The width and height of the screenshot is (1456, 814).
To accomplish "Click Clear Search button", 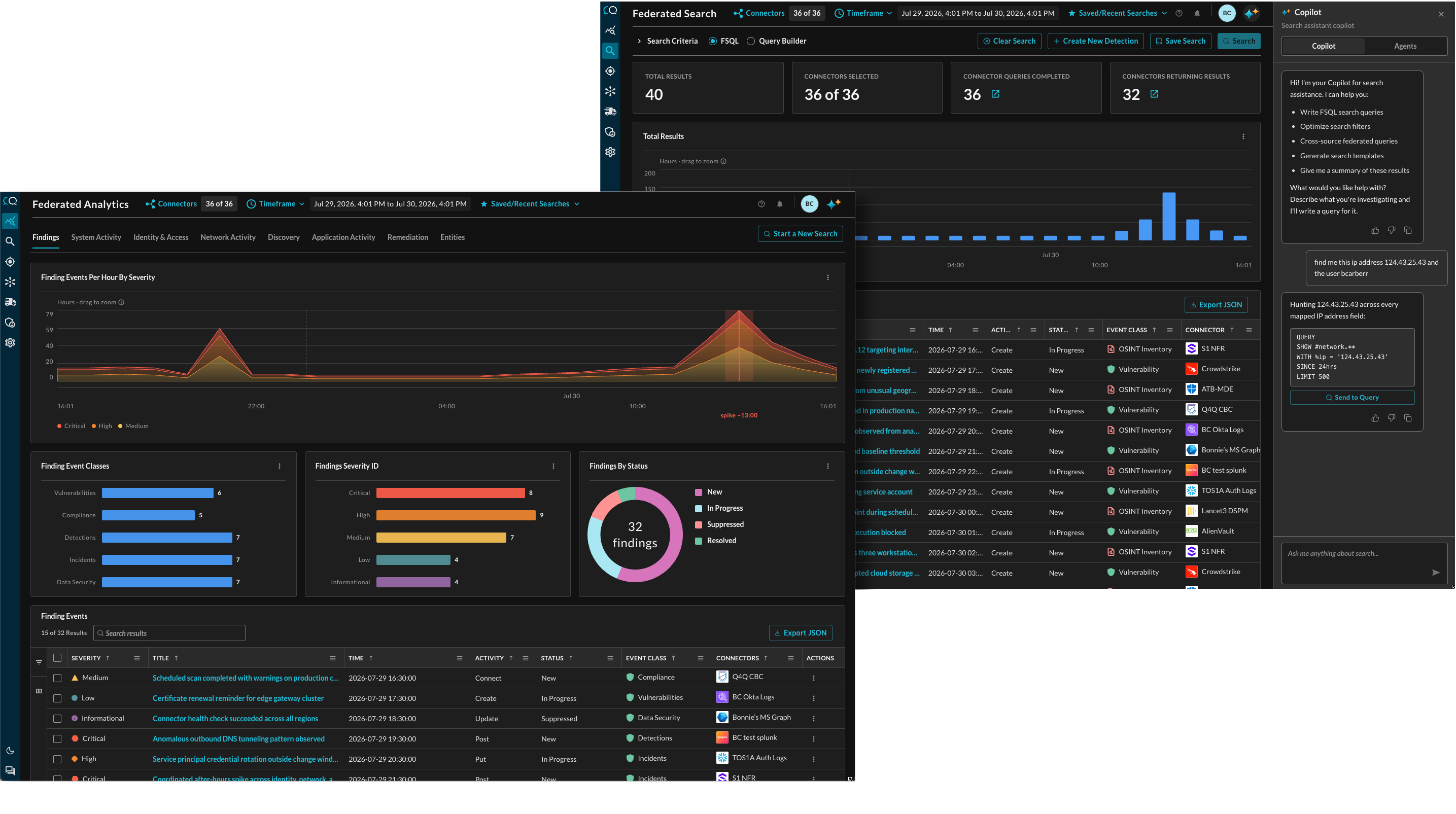I will [1009, 41].
